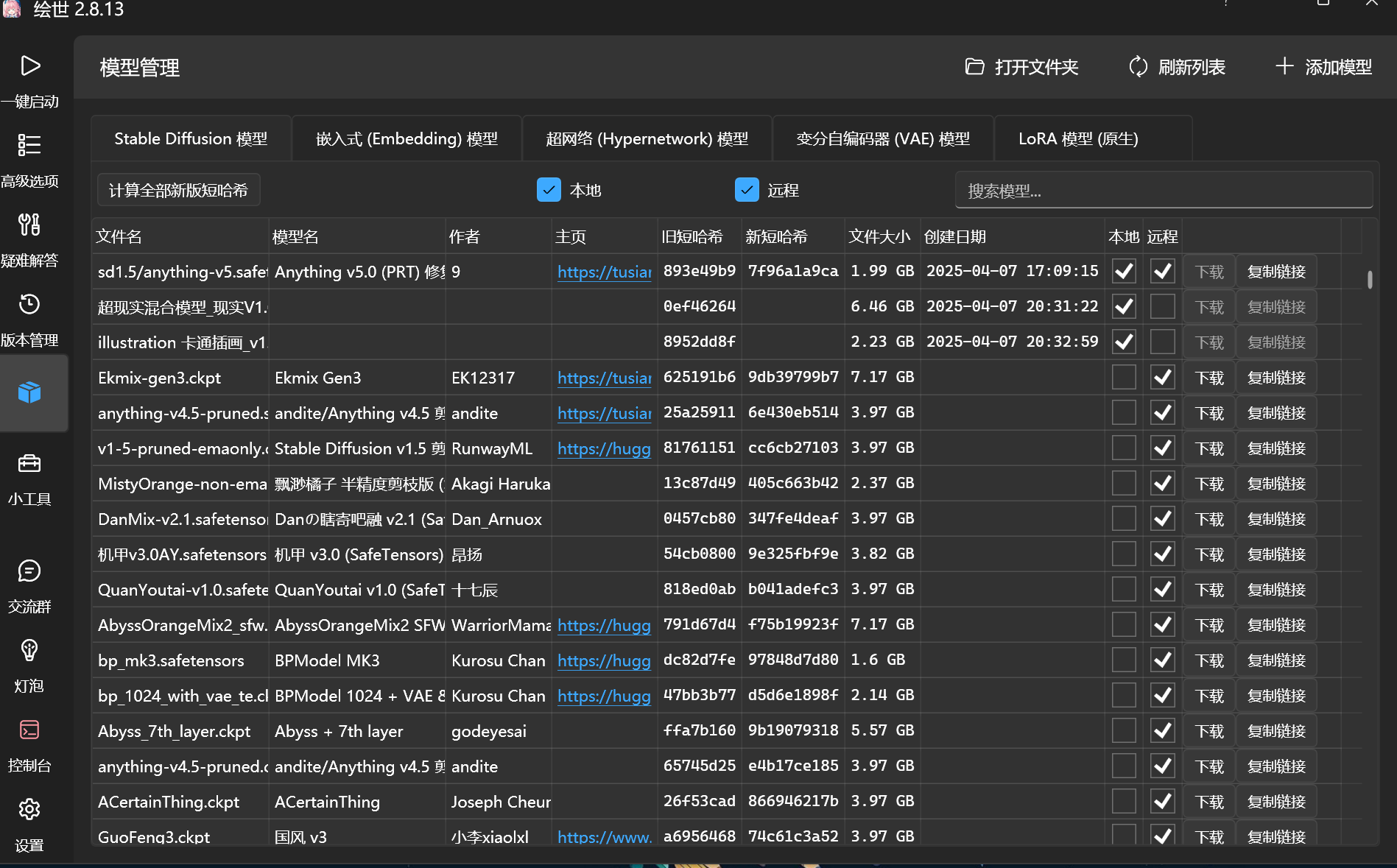Toggle 本地 checkbox for sd1.5/anything-v5 row

(x=1124, y=271)
